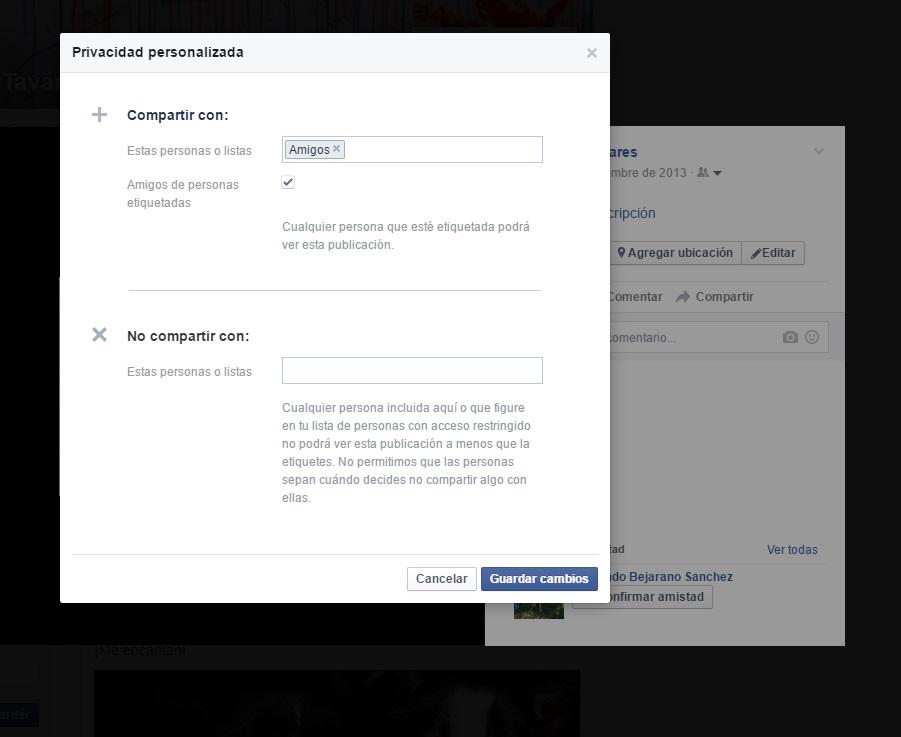Click the Comentar link
The image size is (901, 737).
[635, 297]
